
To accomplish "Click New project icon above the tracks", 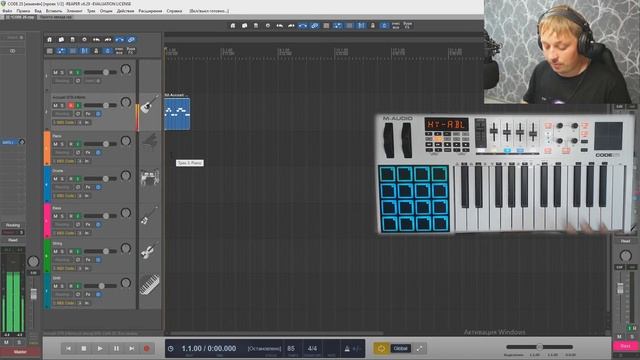I will pyautogui.click(x=49, y=40).
